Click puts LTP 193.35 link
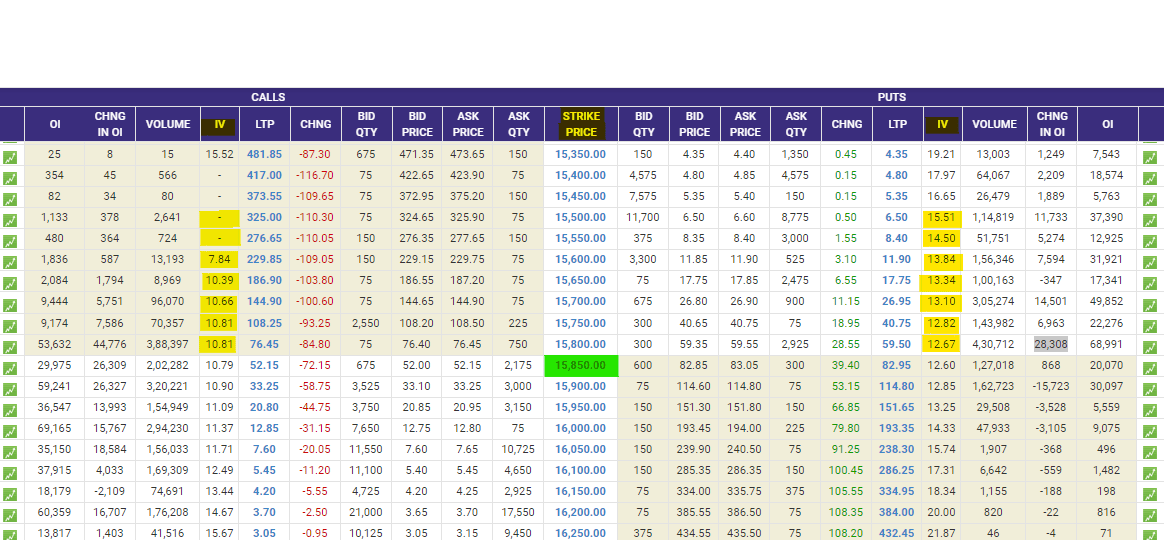The image size is (1164, 540). [897, 429]
